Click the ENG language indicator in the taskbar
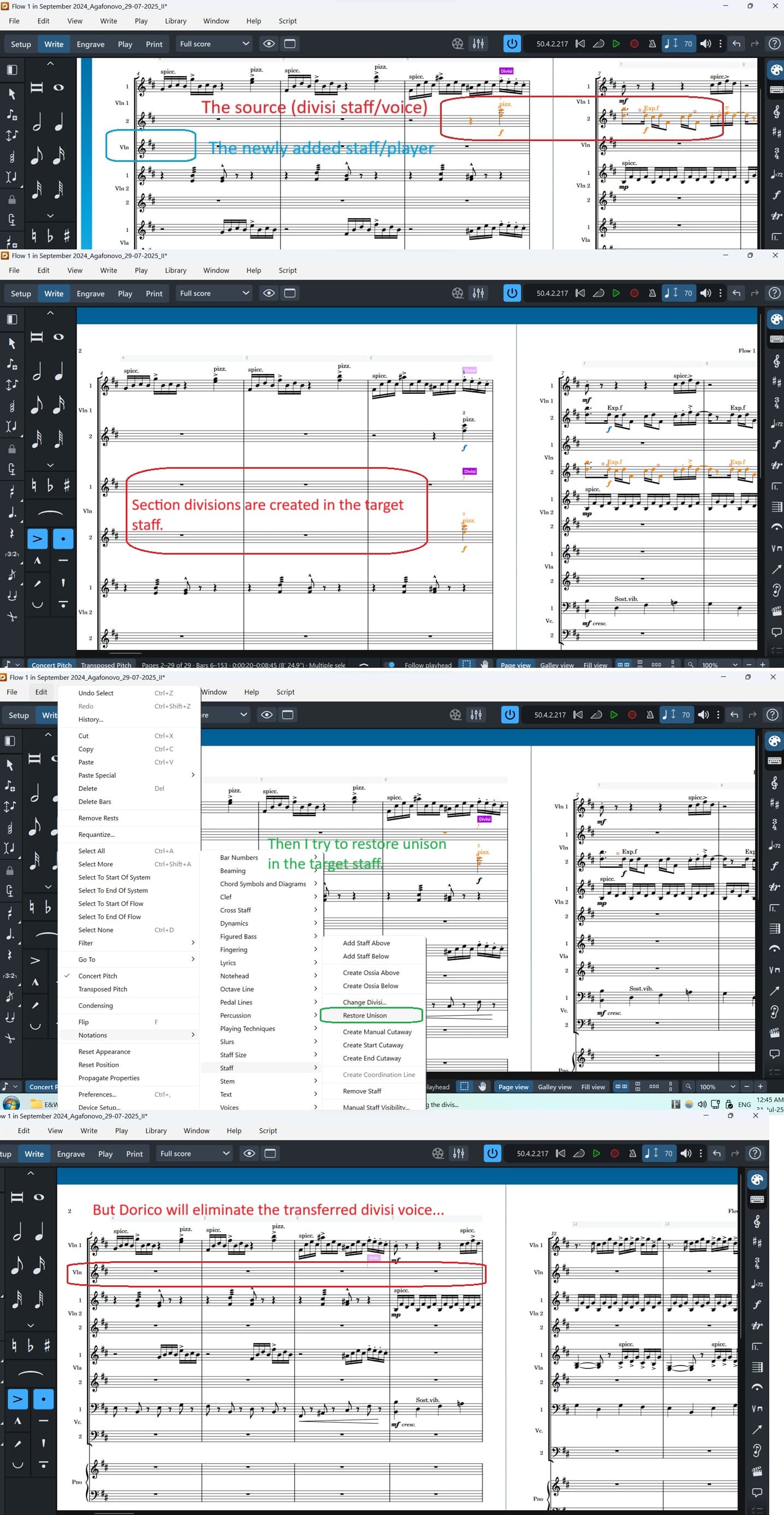This screenshot has height=1515, width=784. point(745,1104)
